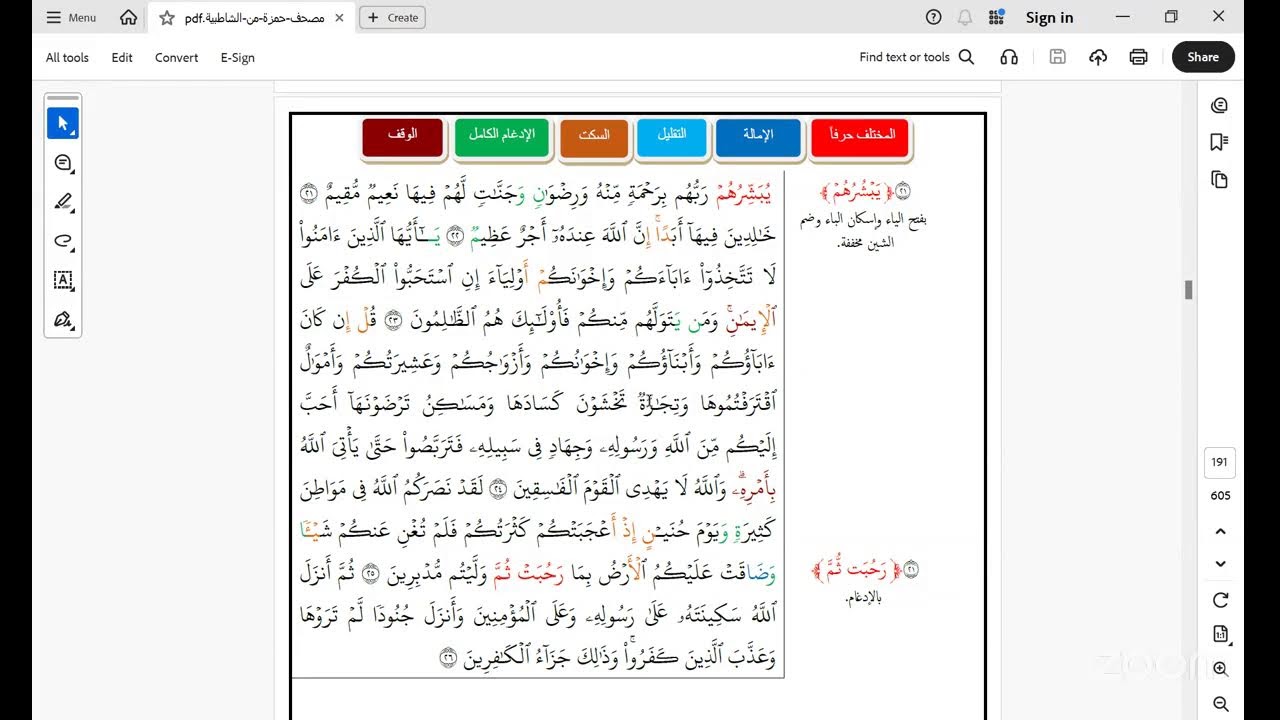Click the Create new tab button

coord(392,17)
